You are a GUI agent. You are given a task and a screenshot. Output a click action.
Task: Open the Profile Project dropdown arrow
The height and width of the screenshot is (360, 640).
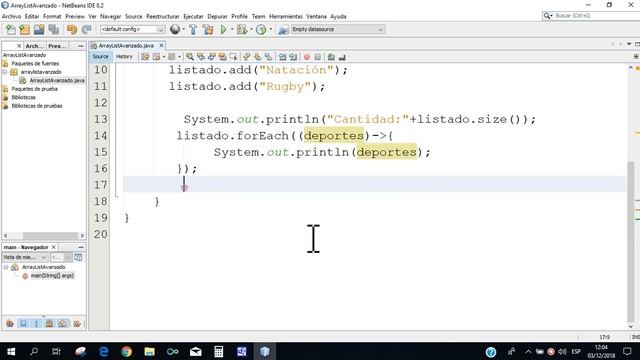pos(270,29)
